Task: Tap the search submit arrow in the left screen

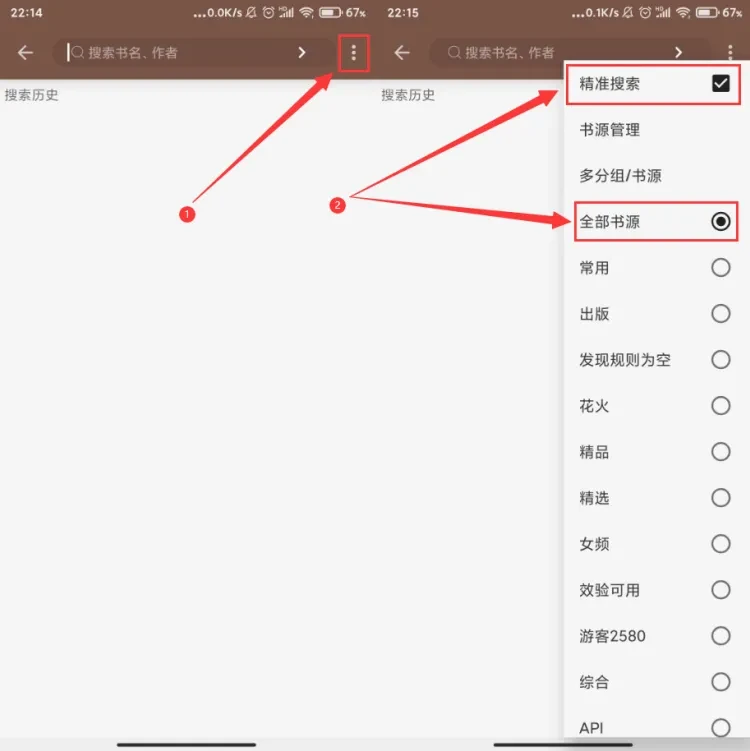Action: click(302, 53)
